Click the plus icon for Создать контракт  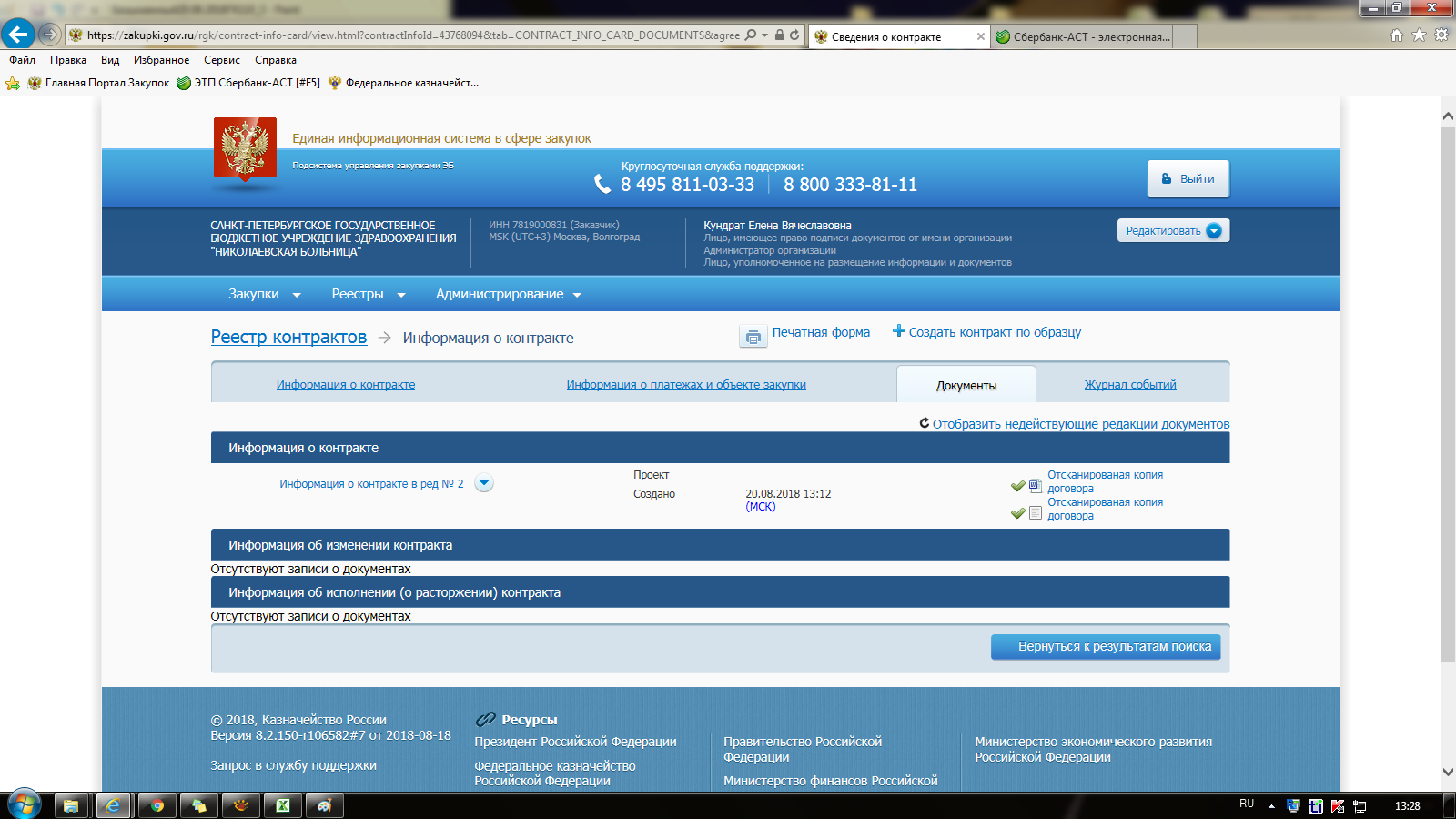pyautogui.click(x=898, y=331)
